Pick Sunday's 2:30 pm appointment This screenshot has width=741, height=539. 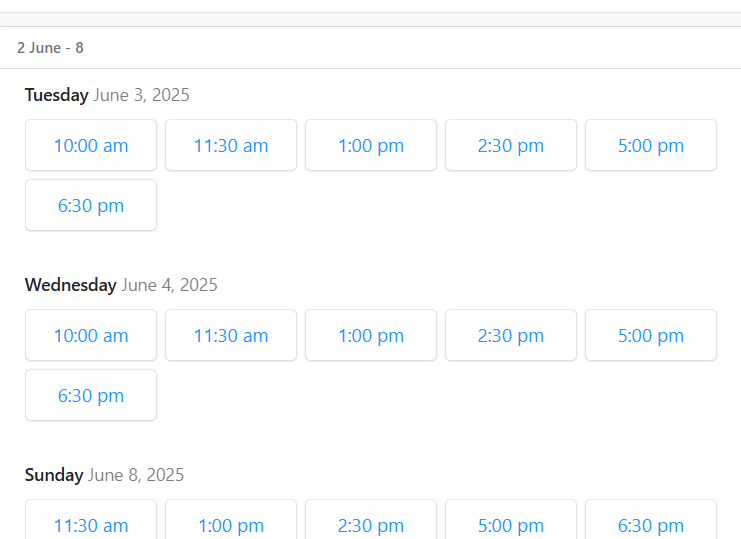click(x=371, y=524)
